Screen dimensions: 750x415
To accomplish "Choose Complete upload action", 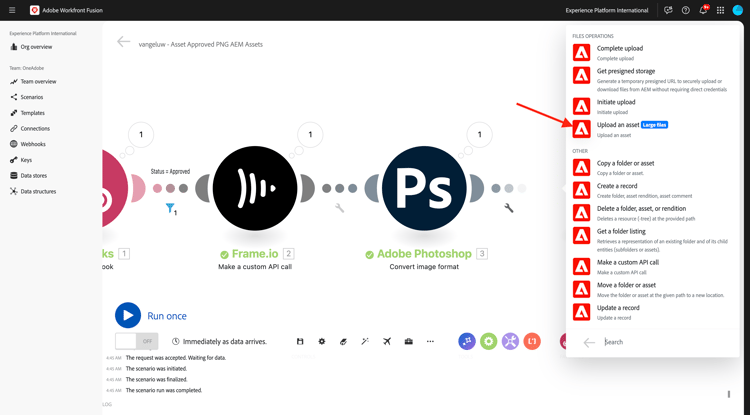I will tap(652, 53).
